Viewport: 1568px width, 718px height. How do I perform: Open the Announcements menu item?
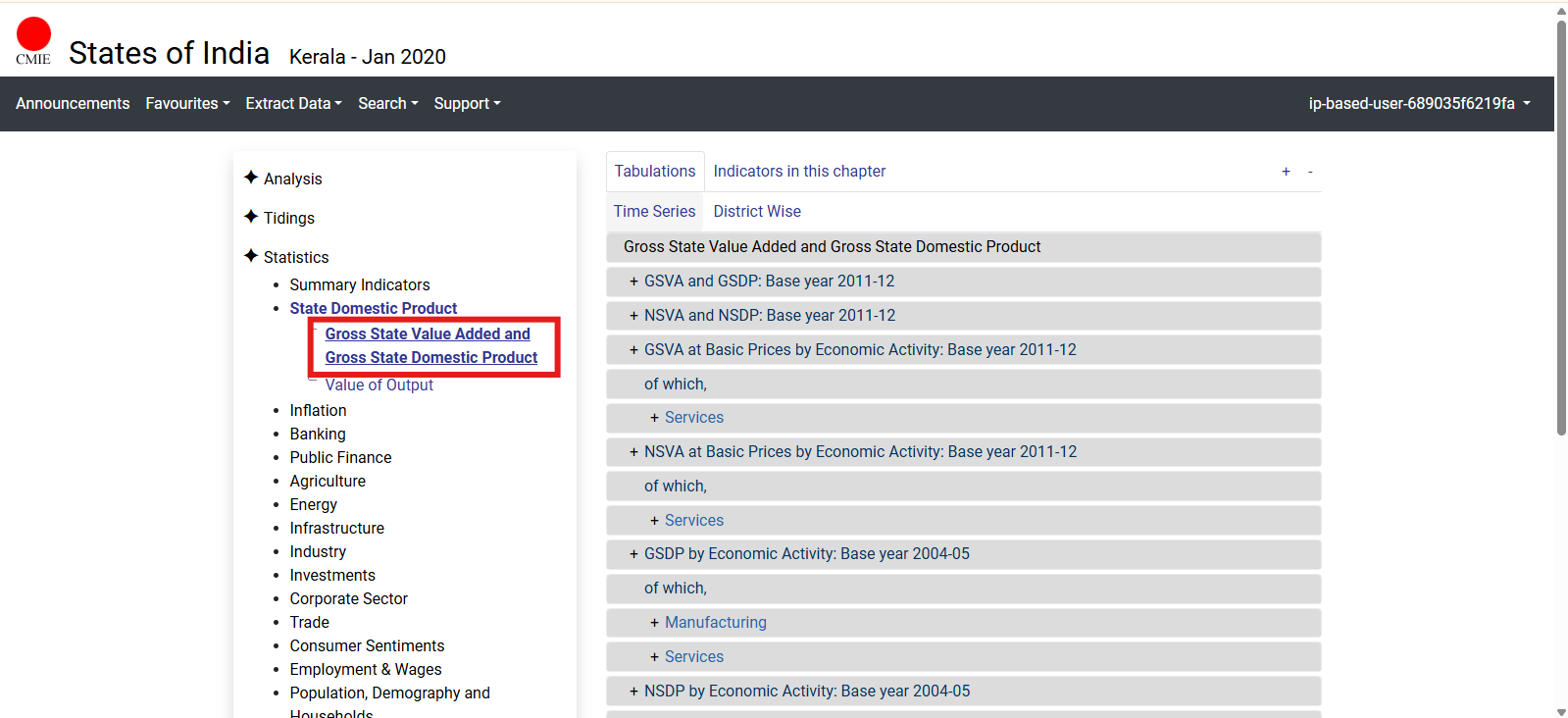[73, 104]
